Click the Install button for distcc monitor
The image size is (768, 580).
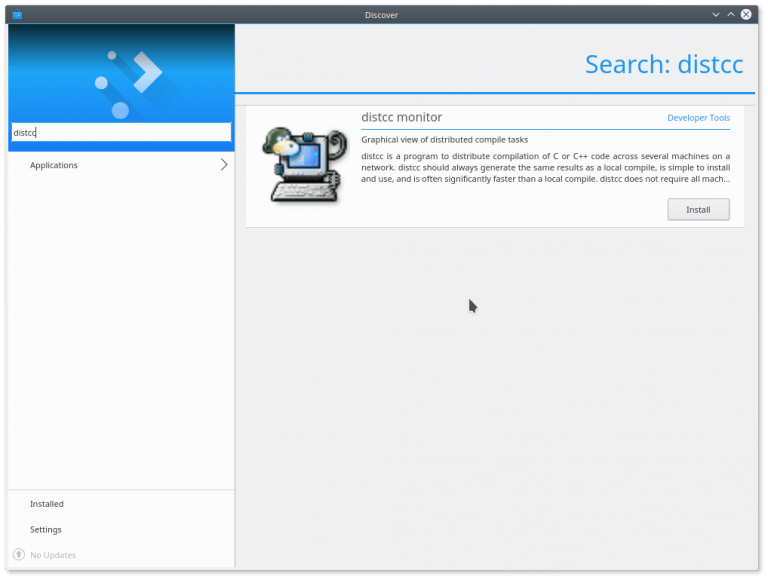pyautogui.click(x=698, y=210)
